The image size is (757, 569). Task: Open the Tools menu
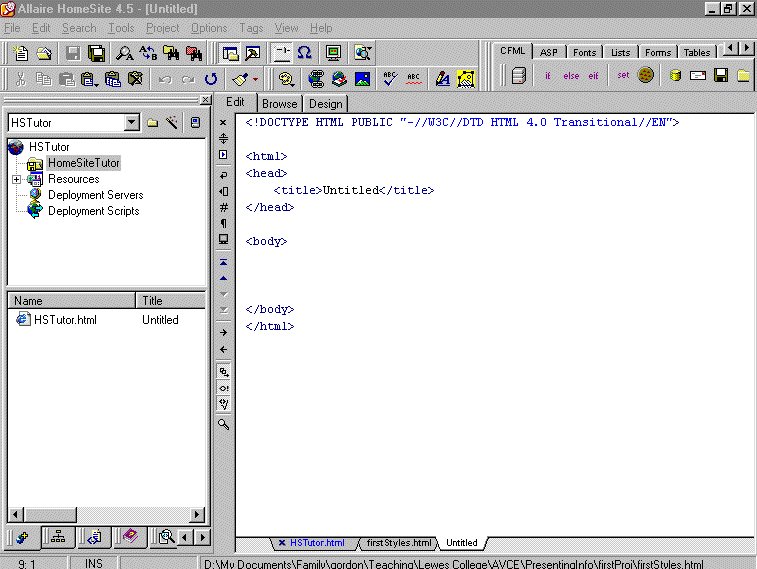tap(121, 28)
